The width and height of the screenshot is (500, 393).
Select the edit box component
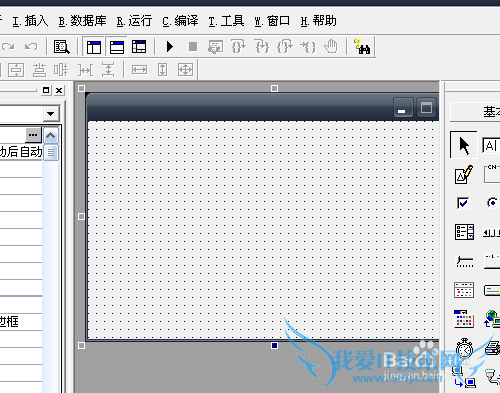click(491, 146)
